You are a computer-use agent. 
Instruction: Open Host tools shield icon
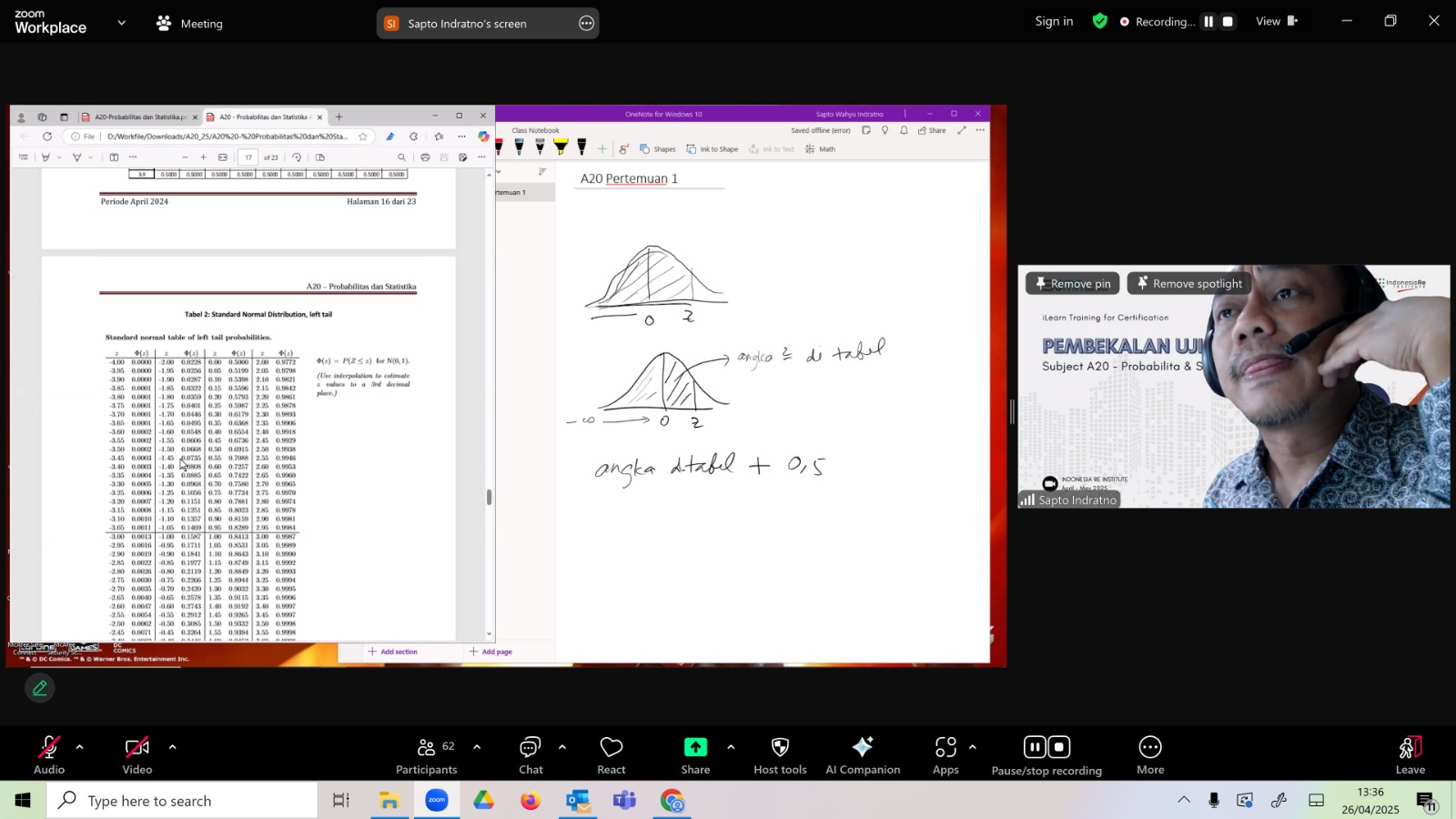pos(780,755)
